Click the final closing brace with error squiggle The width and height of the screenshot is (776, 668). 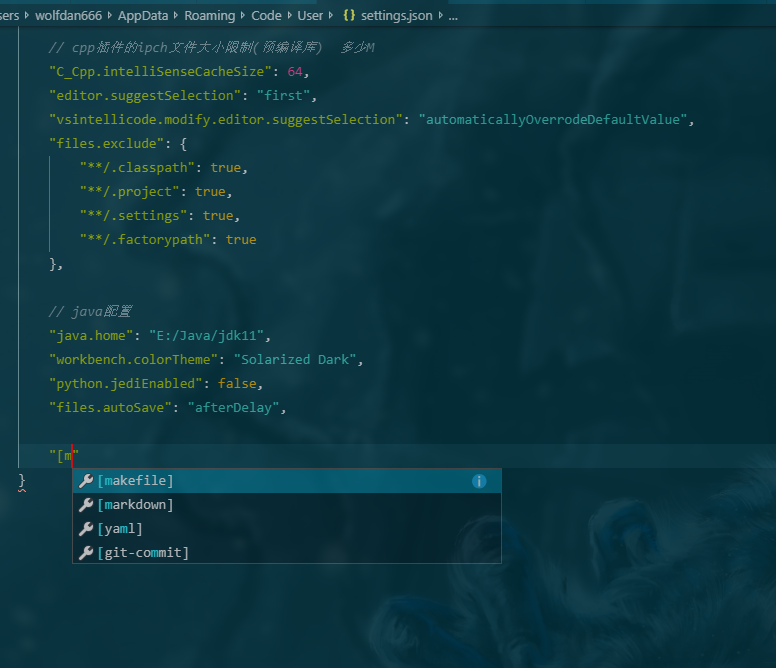[22, 481]
